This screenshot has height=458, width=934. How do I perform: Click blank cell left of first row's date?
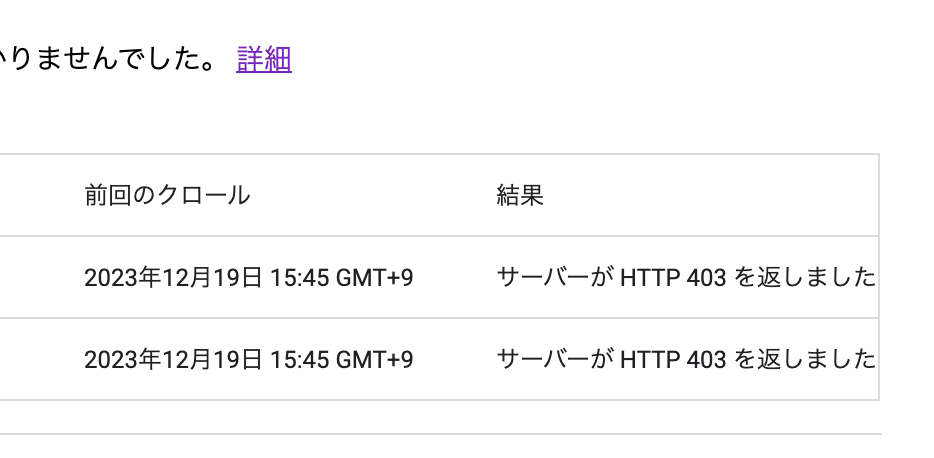36,278
